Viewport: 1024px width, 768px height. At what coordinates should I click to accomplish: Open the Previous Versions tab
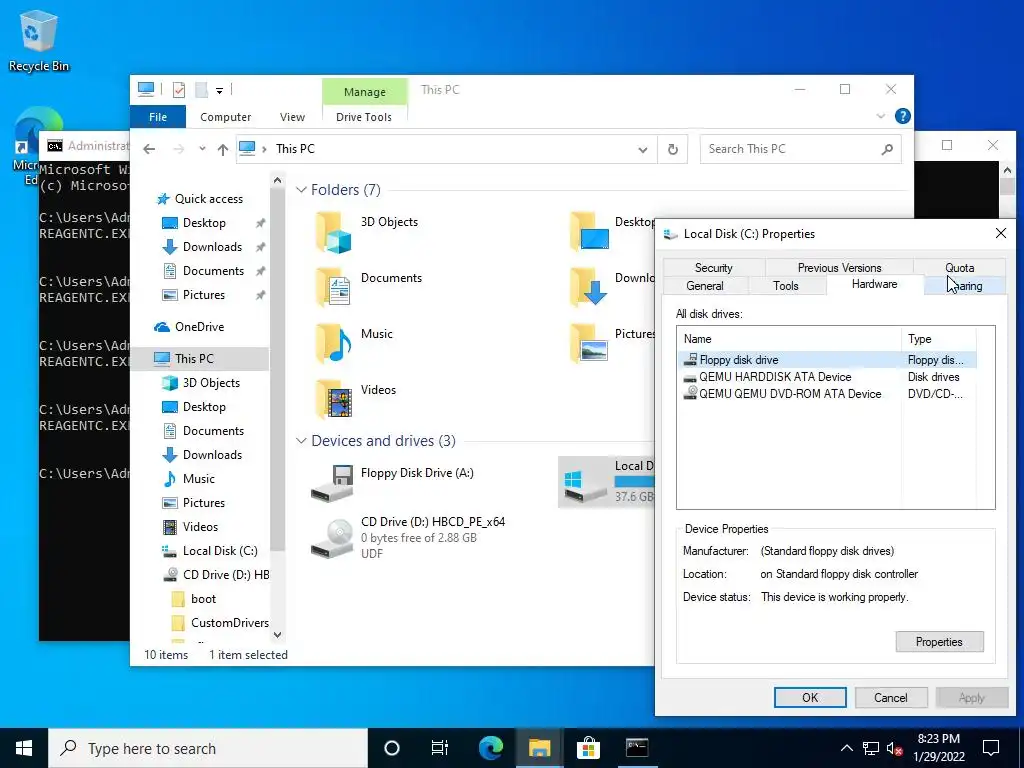(x=839, y=267)
